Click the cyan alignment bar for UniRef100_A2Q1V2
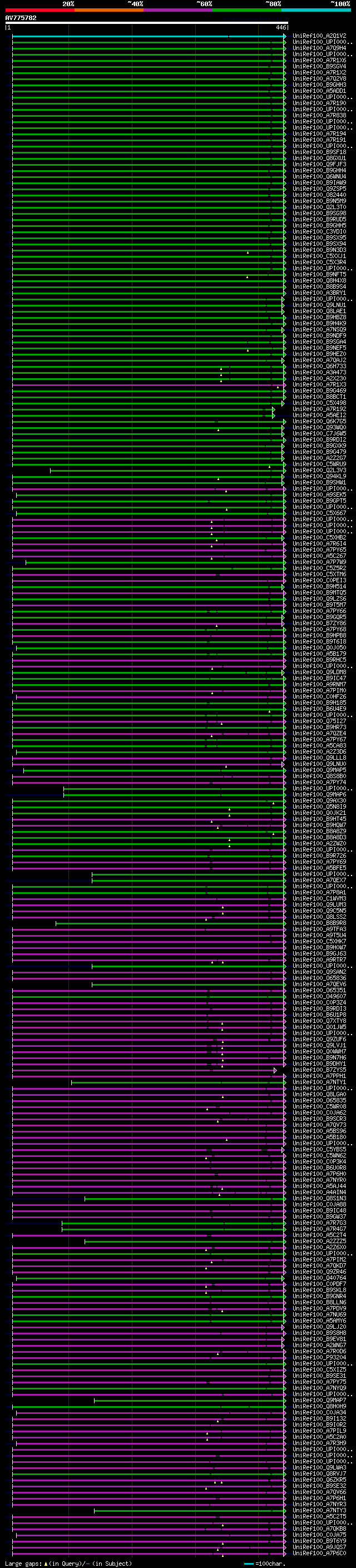 point(149,36)
